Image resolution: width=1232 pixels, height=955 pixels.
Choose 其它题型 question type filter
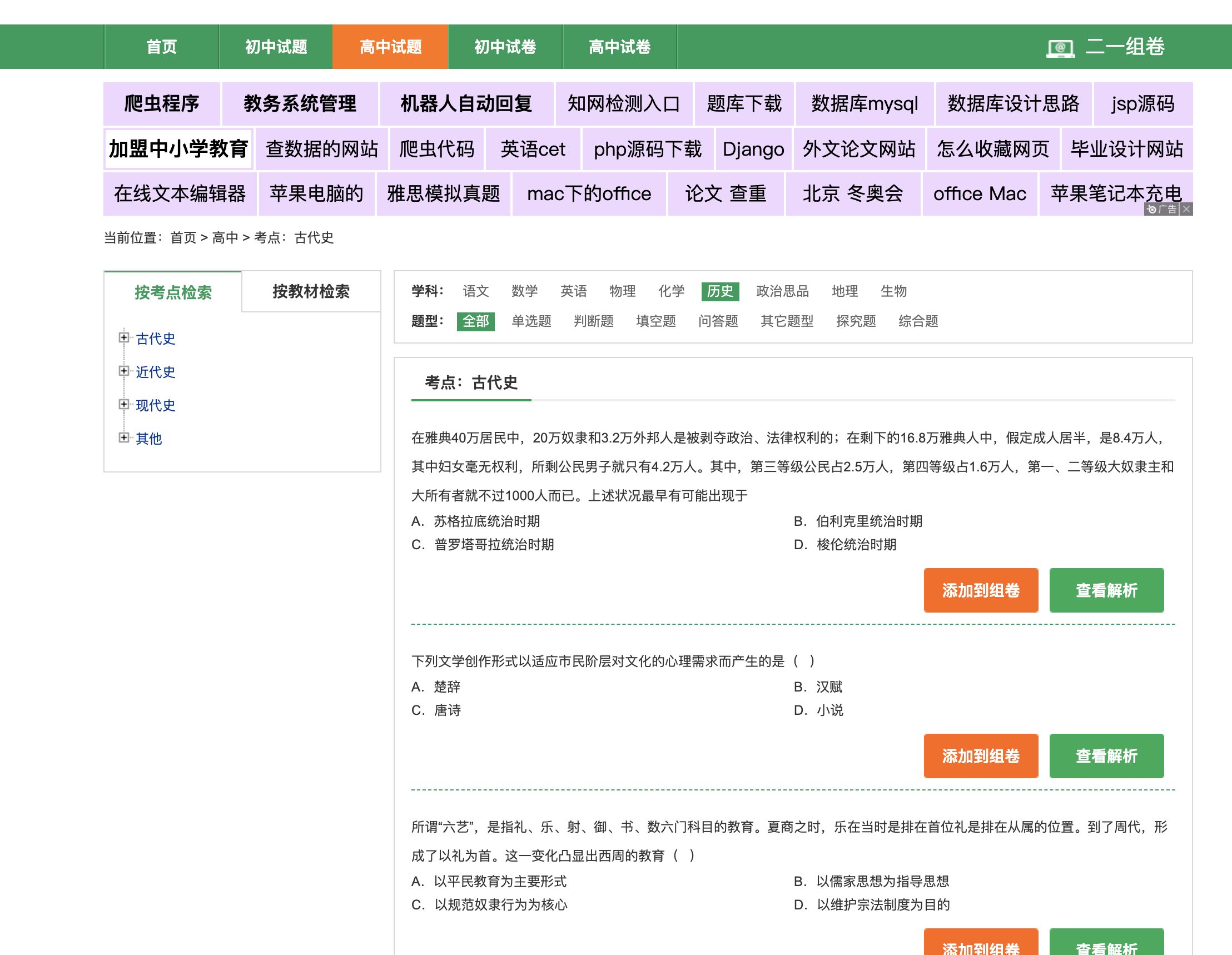pos(787,321)
